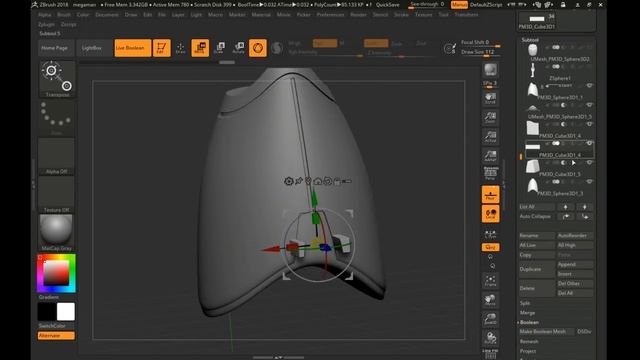
Task: Toggle visibility of PM3D_Sphere3D1_1 subtool
Action: coord(589,86)
